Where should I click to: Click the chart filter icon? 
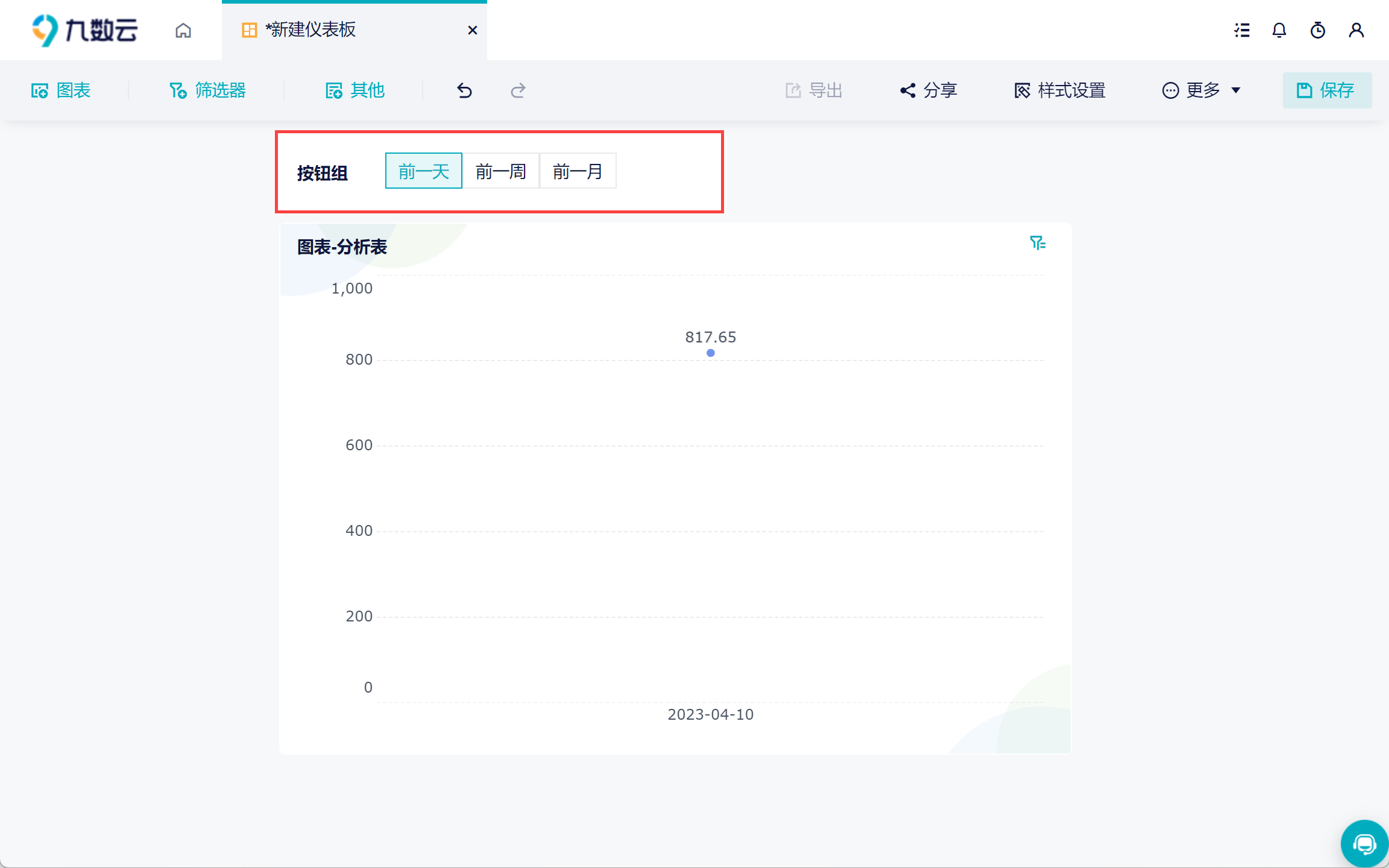(x=1038, y=243)
